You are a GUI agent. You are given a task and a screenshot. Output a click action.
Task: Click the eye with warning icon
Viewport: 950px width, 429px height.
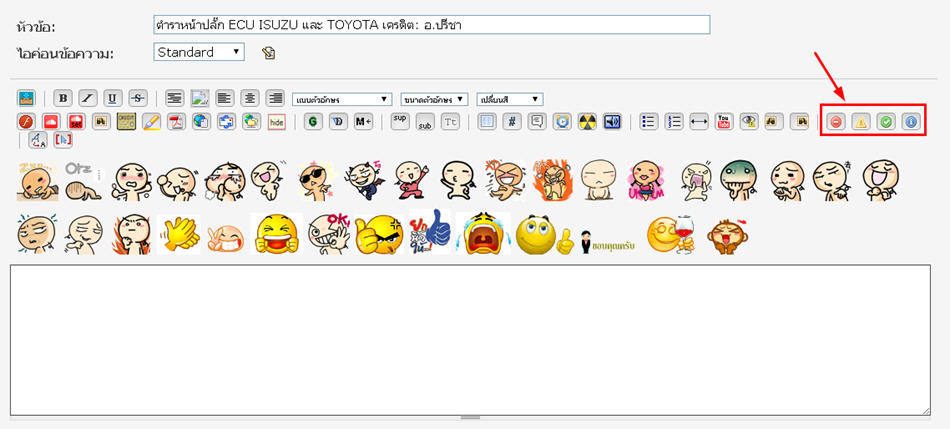click(x=749, y=122)
